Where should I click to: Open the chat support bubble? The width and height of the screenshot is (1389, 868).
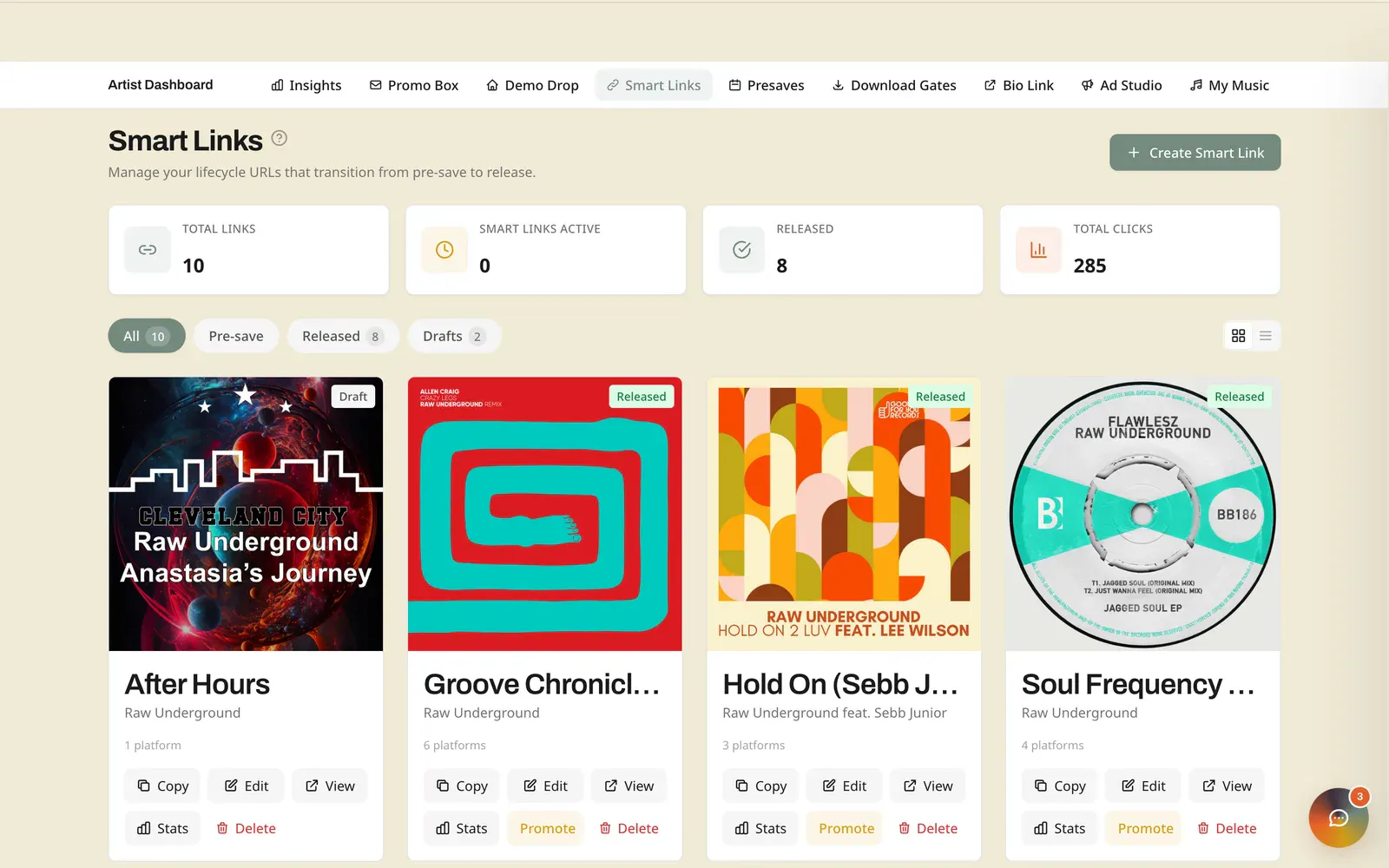pyautogui.click(x=1338, y=818)
